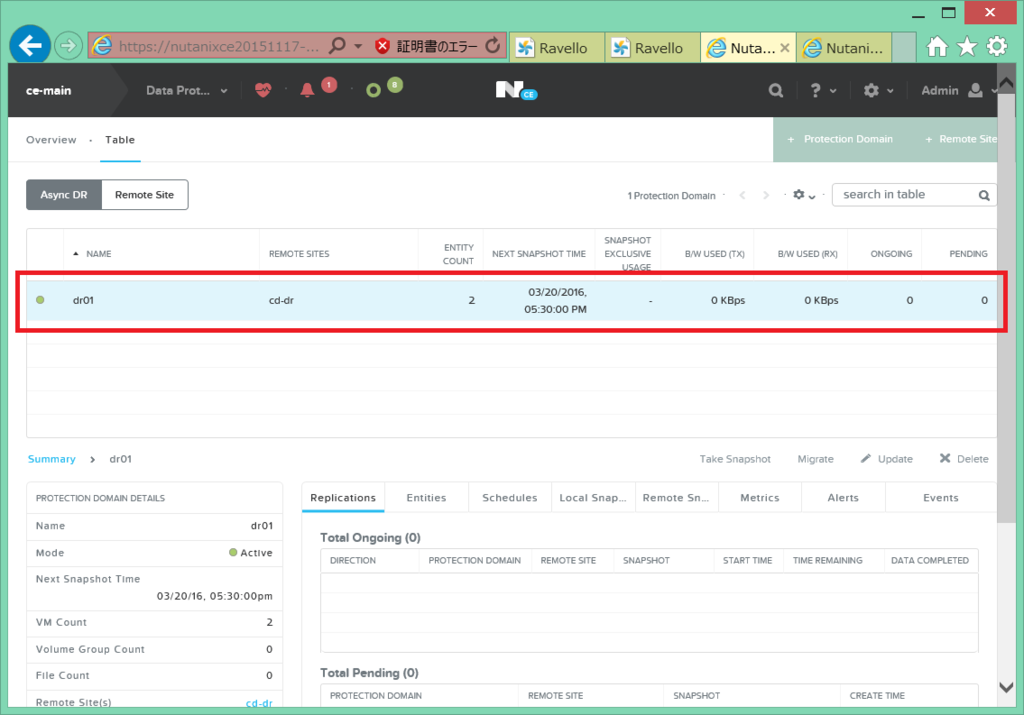Click page scrollbar down arrow
Image resolution: width=1024 pixels, height=715 pixels.
point(1006,688)
